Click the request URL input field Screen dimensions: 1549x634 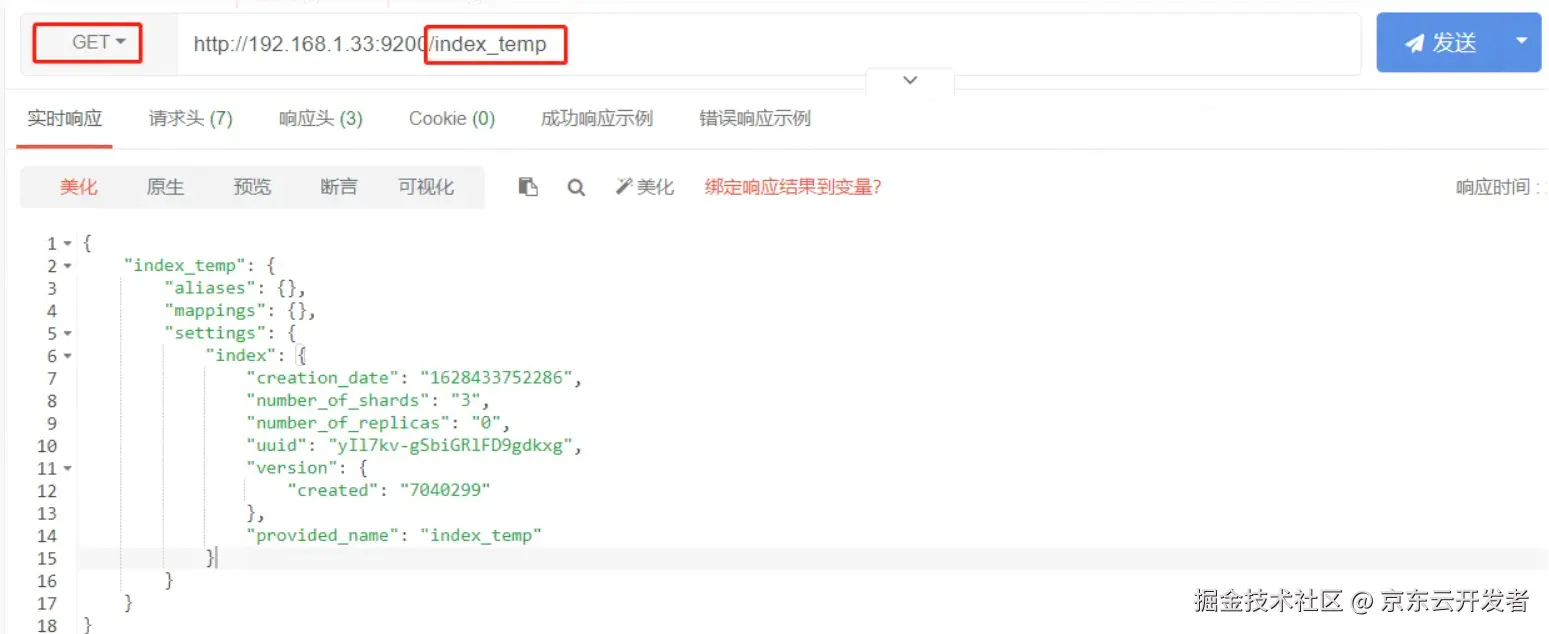(x=768, y=44)
